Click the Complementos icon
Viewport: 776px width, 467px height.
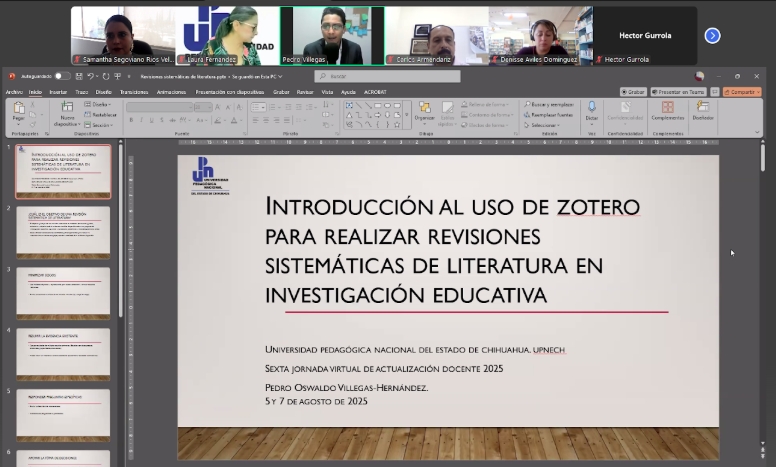click(x=668, y=107)
